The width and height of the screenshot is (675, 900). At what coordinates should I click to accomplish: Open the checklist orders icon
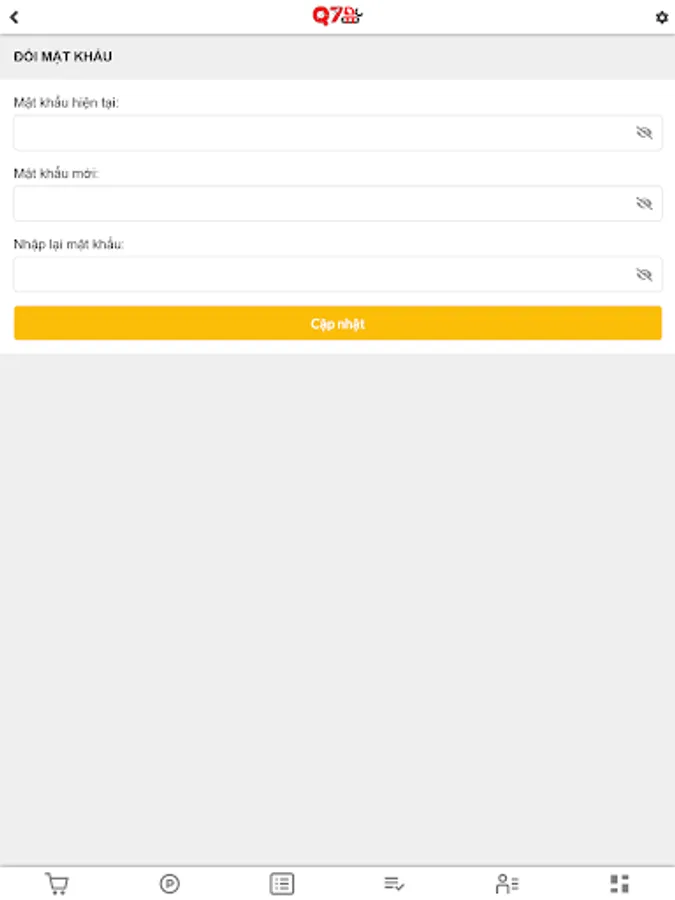[394, 883]
